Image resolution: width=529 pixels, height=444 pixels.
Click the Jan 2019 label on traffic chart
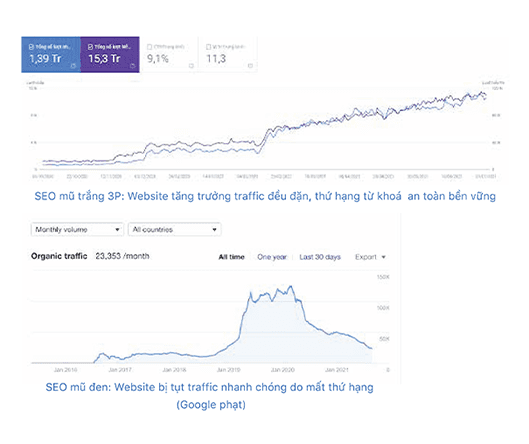point(228,370)
